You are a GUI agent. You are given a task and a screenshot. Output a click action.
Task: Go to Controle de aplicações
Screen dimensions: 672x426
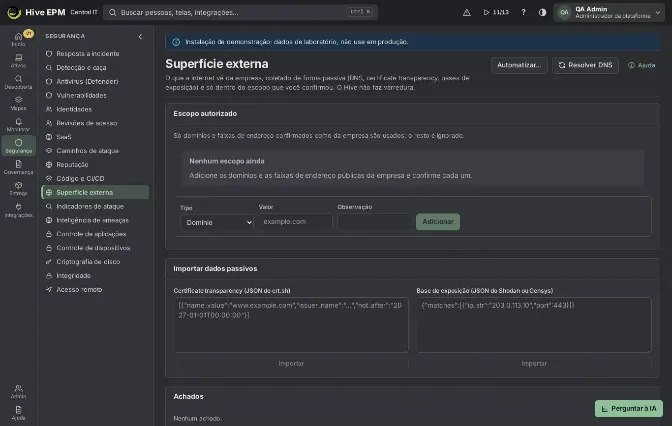(95, 234)
